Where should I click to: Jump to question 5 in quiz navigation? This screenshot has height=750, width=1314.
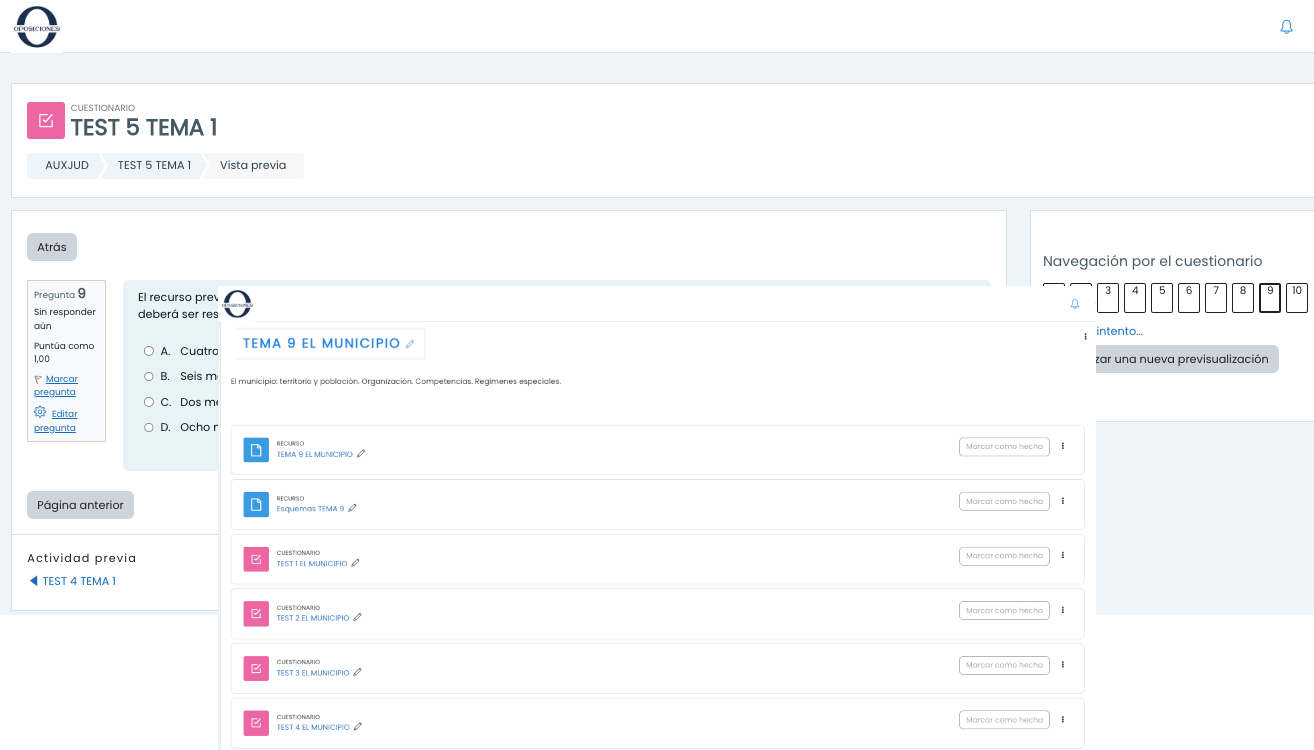coord(1162,297)
